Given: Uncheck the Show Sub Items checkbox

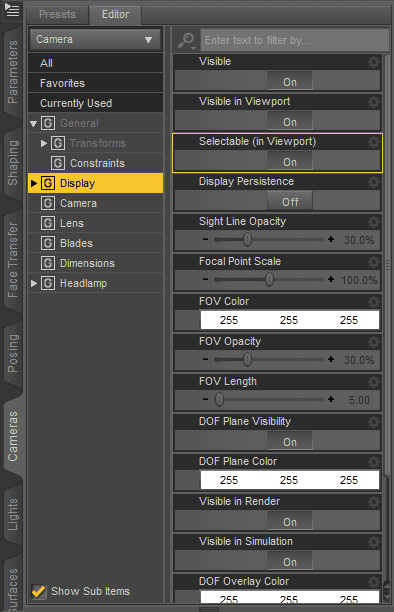Looking at the screenshot, I should 39,591.
